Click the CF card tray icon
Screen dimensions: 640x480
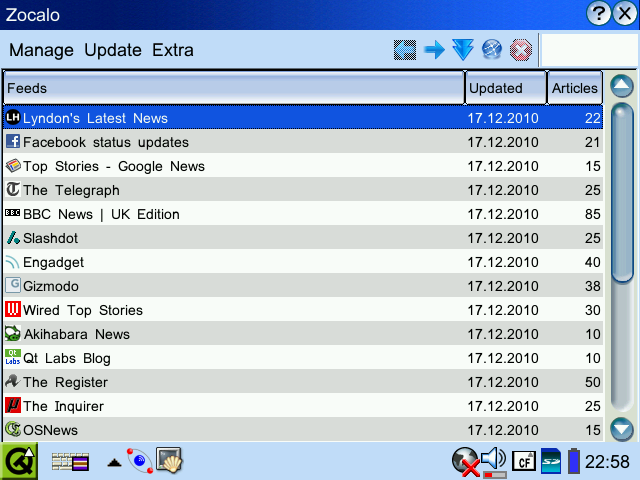[x=523, y=461]
